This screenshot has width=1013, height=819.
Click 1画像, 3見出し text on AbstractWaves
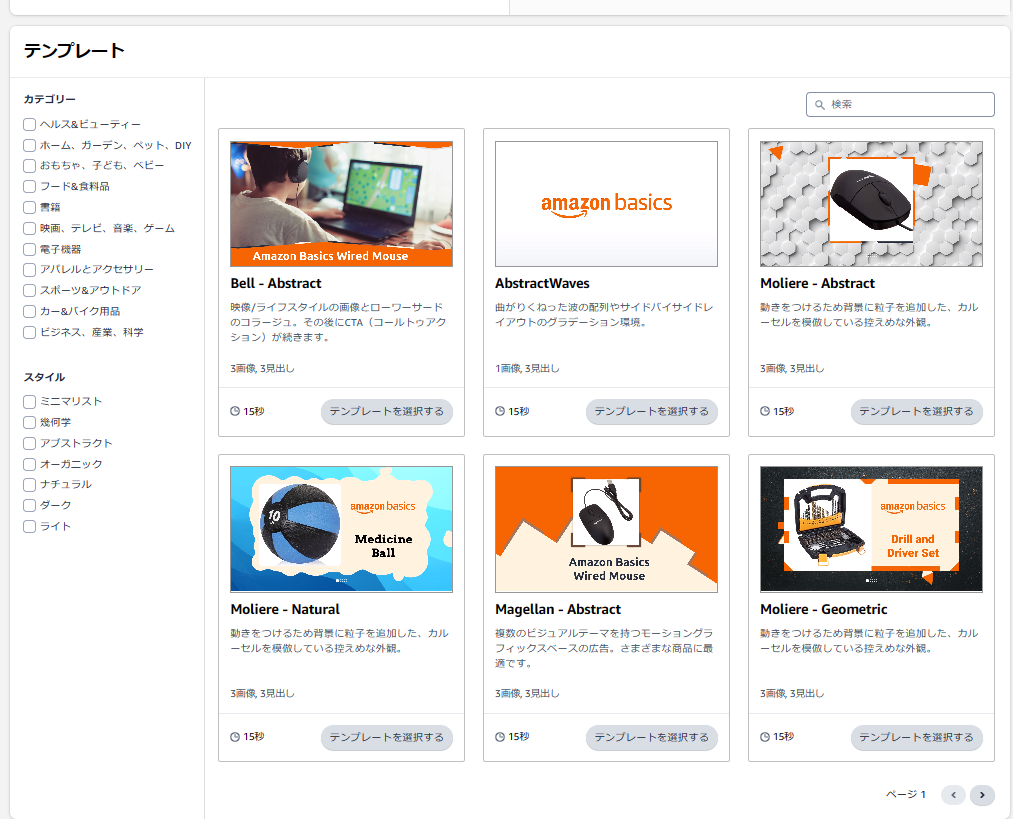coord(527,369)
